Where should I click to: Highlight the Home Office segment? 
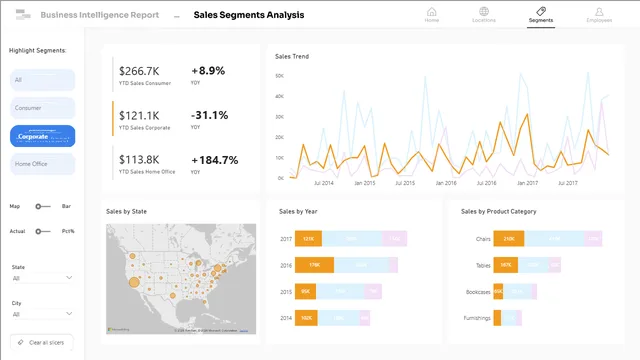coord(42,164)
